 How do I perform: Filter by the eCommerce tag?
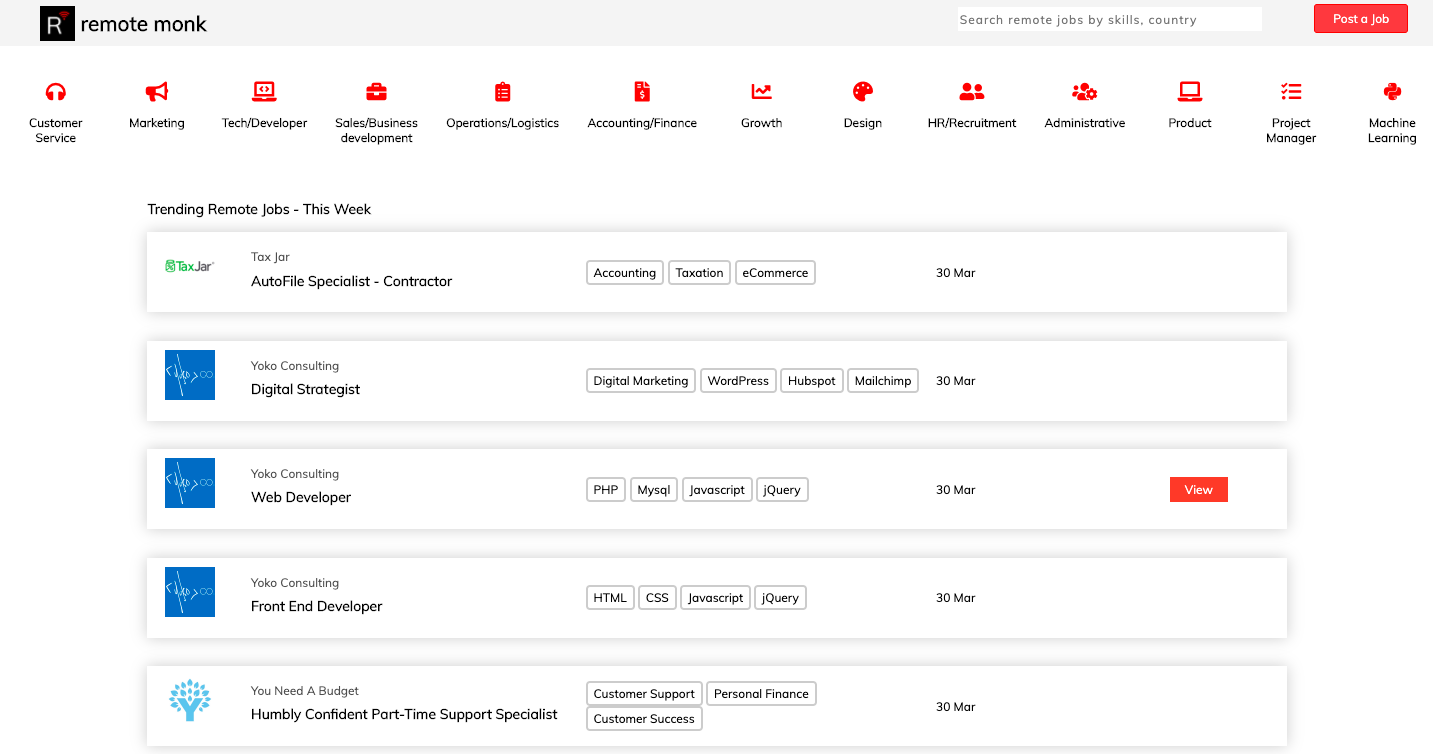775,273
